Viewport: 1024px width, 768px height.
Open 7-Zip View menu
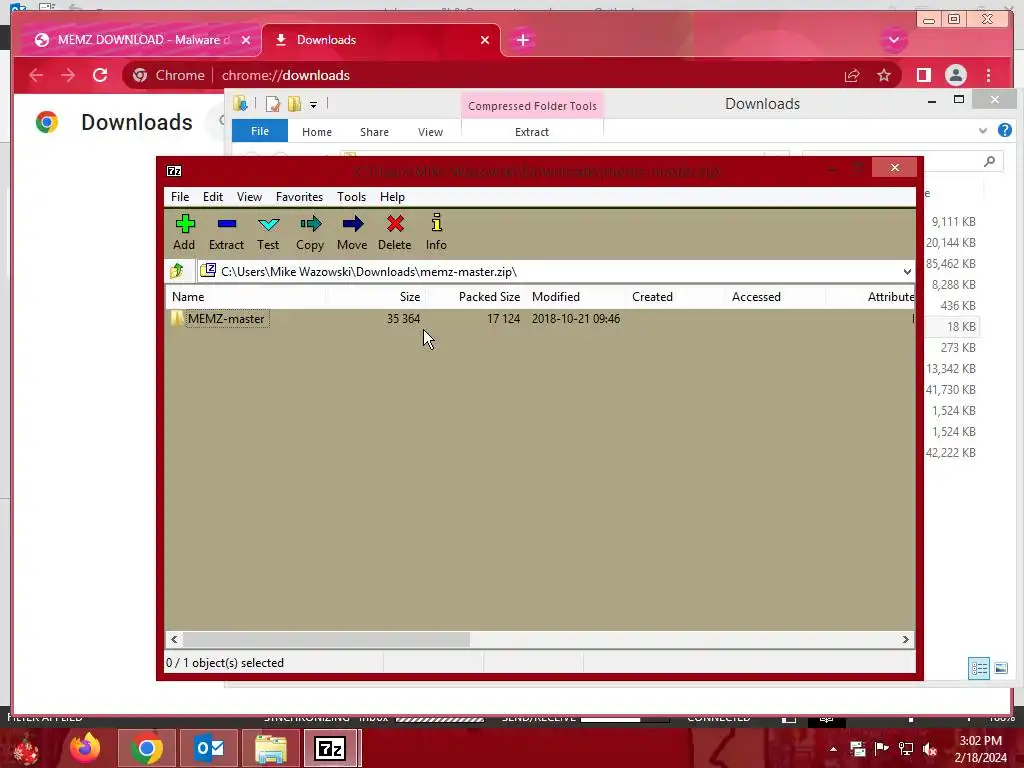(x=249, y=197)
